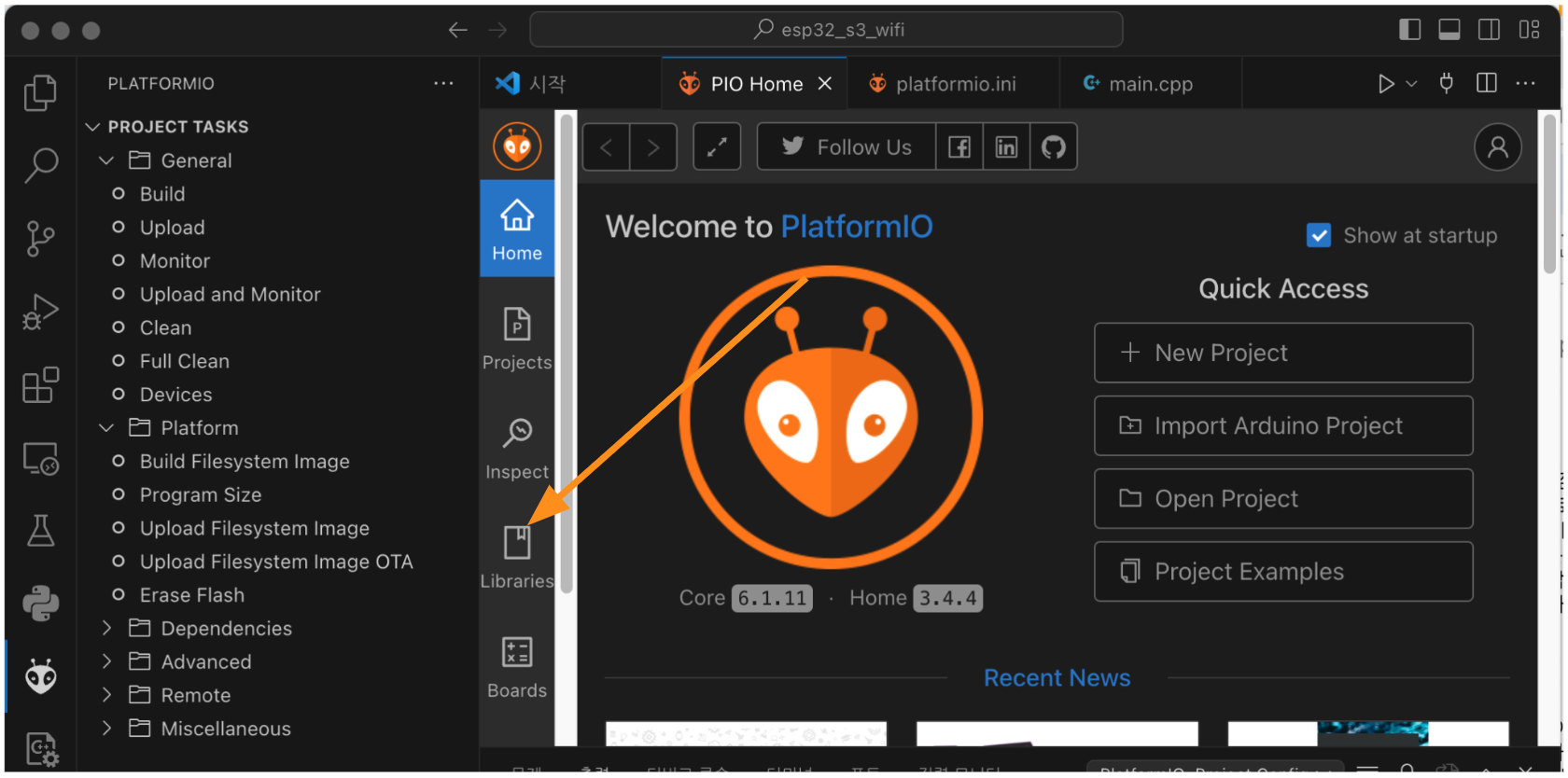Screen dimensions: 1568x778
Task: Open the run button dropdown arrow
Action: (1412, 84)
